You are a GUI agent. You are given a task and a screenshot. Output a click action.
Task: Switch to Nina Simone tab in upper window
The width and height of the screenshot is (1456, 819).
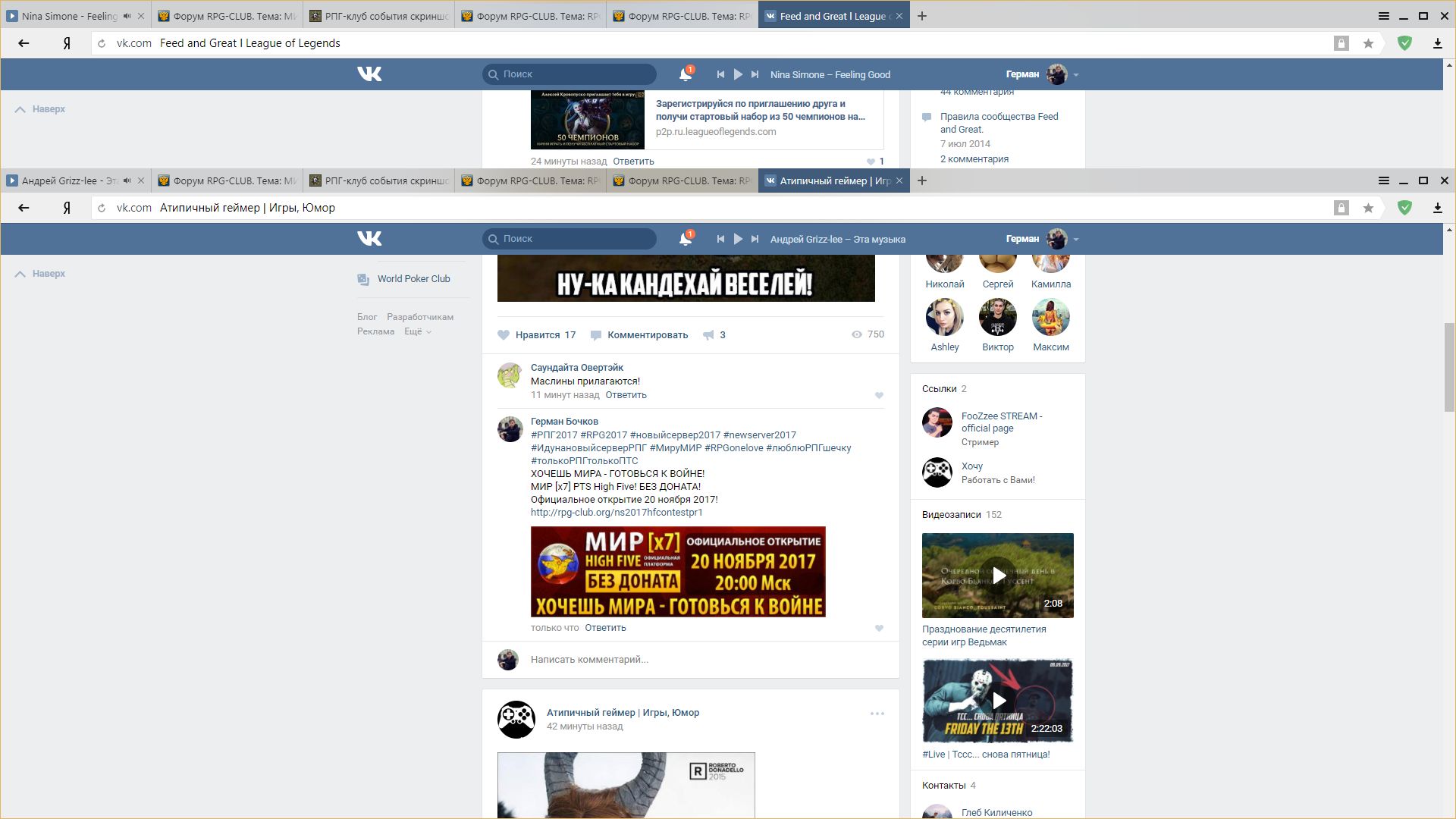(x=68, y=16)
